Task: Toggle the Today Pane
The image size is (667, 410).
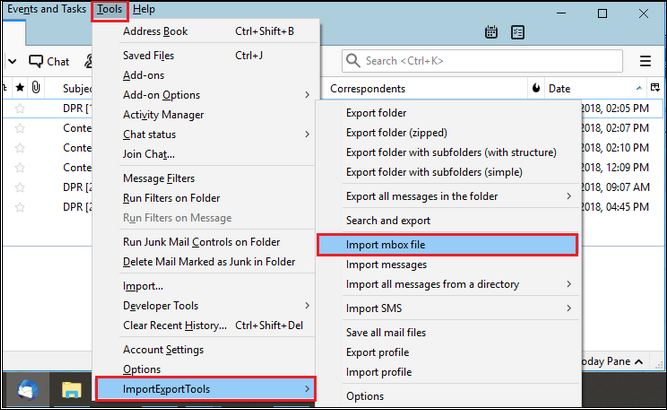Action: [x=613, y=362]
